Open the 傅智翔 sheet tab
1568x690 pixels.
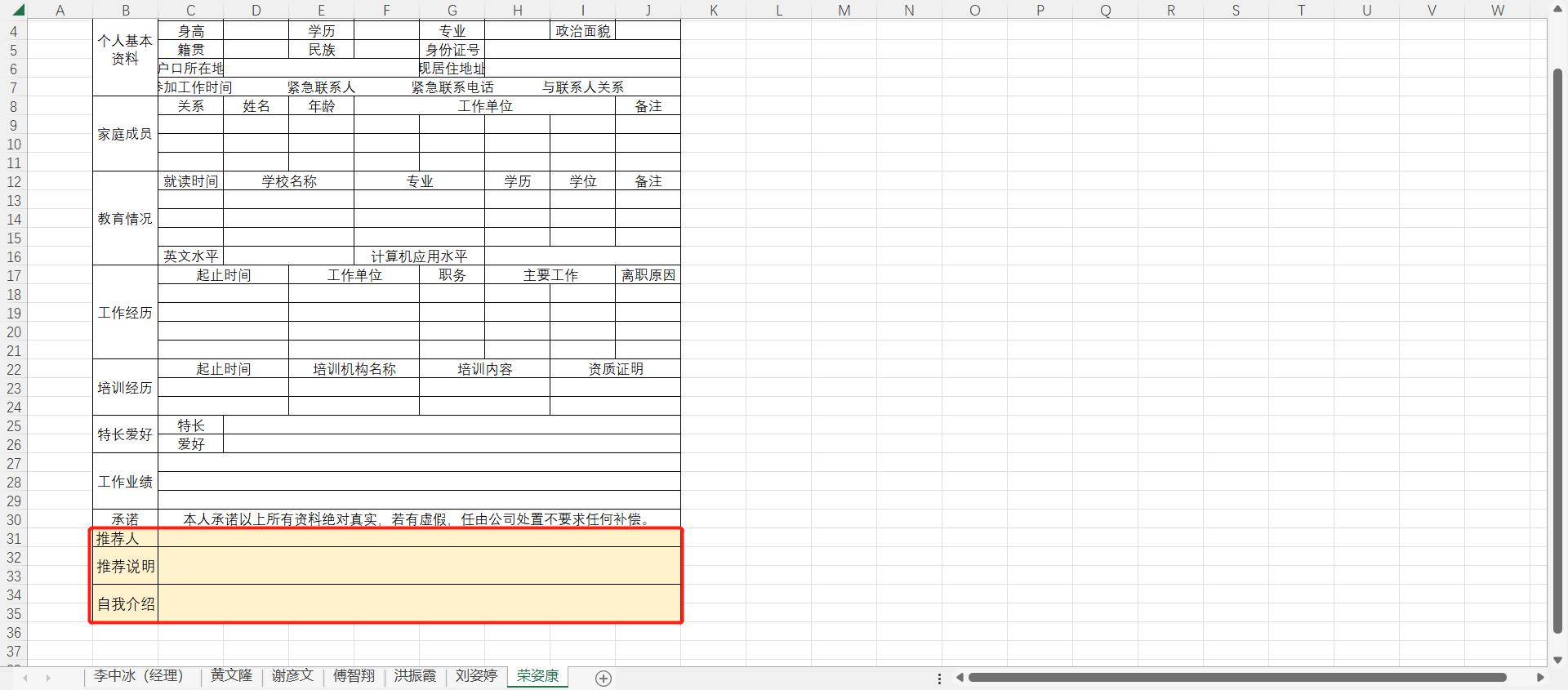(354, 676)
